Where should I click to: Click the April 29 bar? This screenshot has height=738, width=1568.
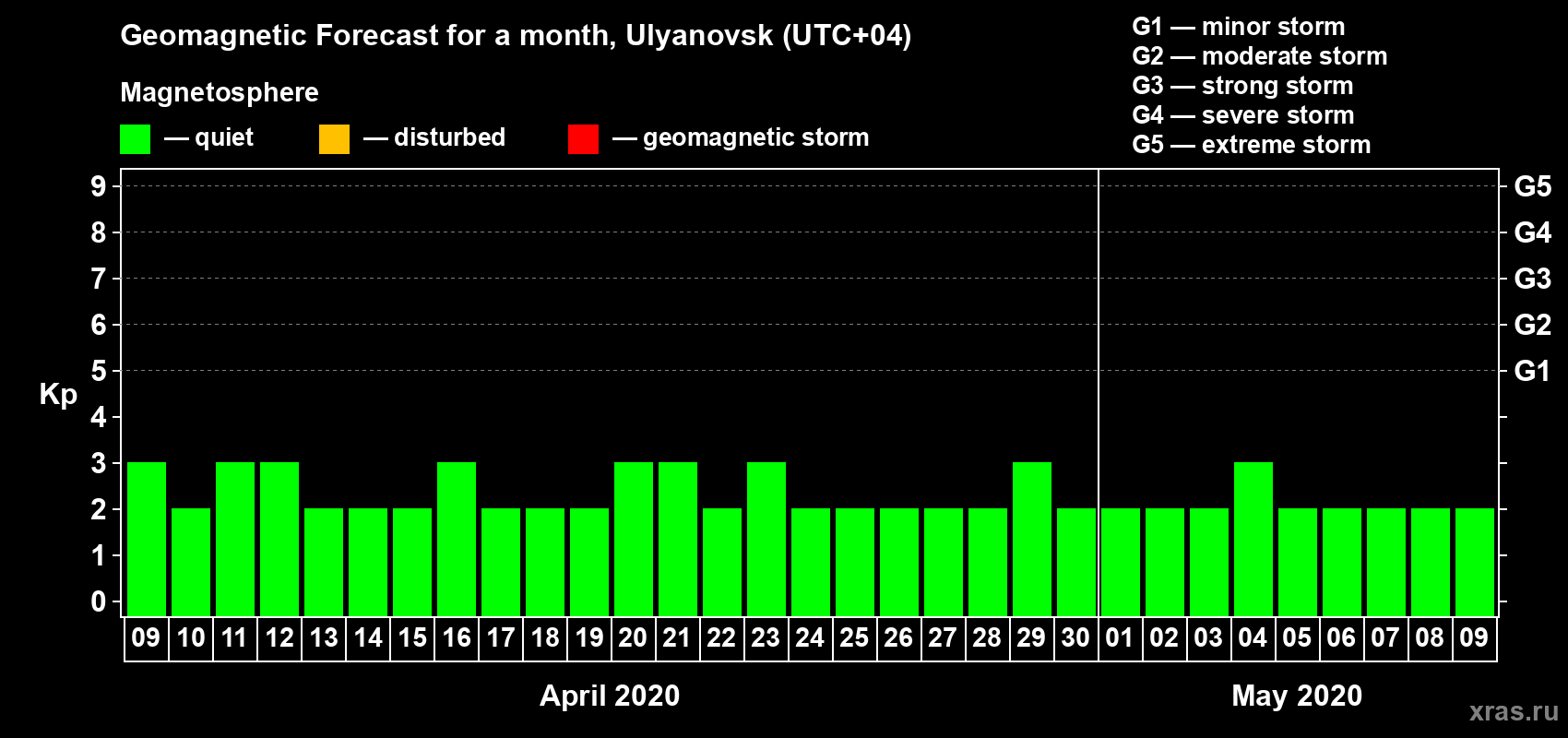1032,539
